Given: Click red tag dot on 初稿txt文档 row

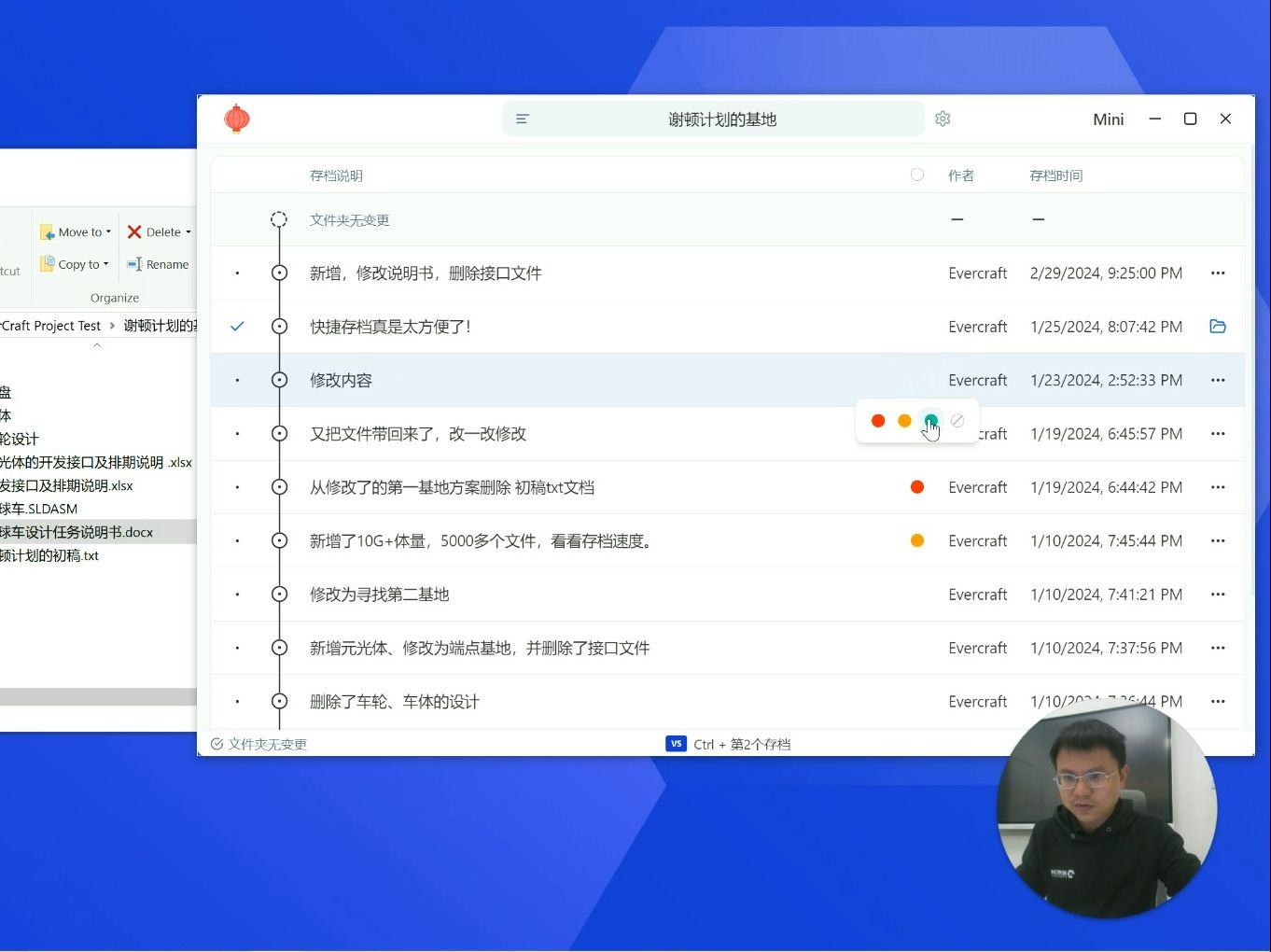Looking at the screenshot, I should coord(917,487).
